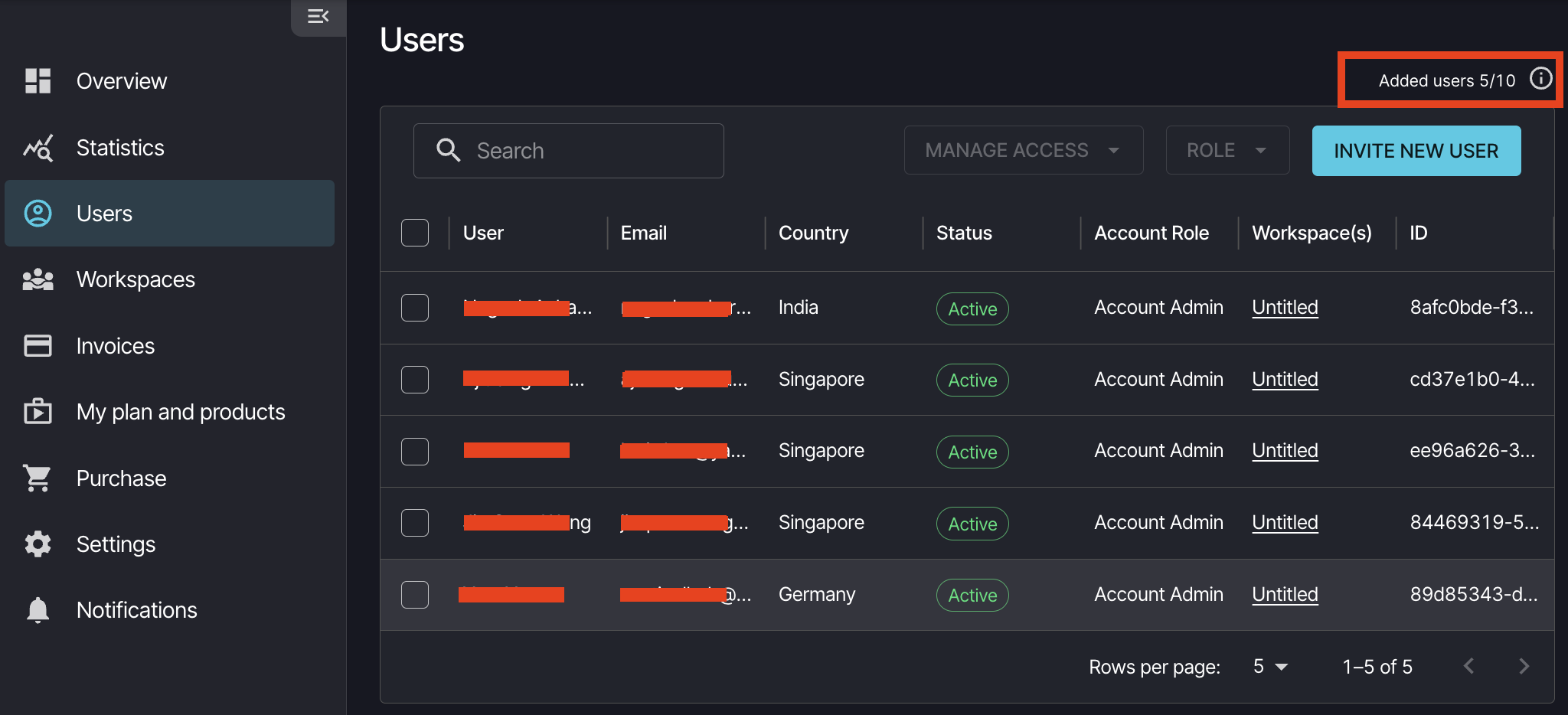
Task: Check the row with ID cd37e1b0-4...
Action: point(415,380)
